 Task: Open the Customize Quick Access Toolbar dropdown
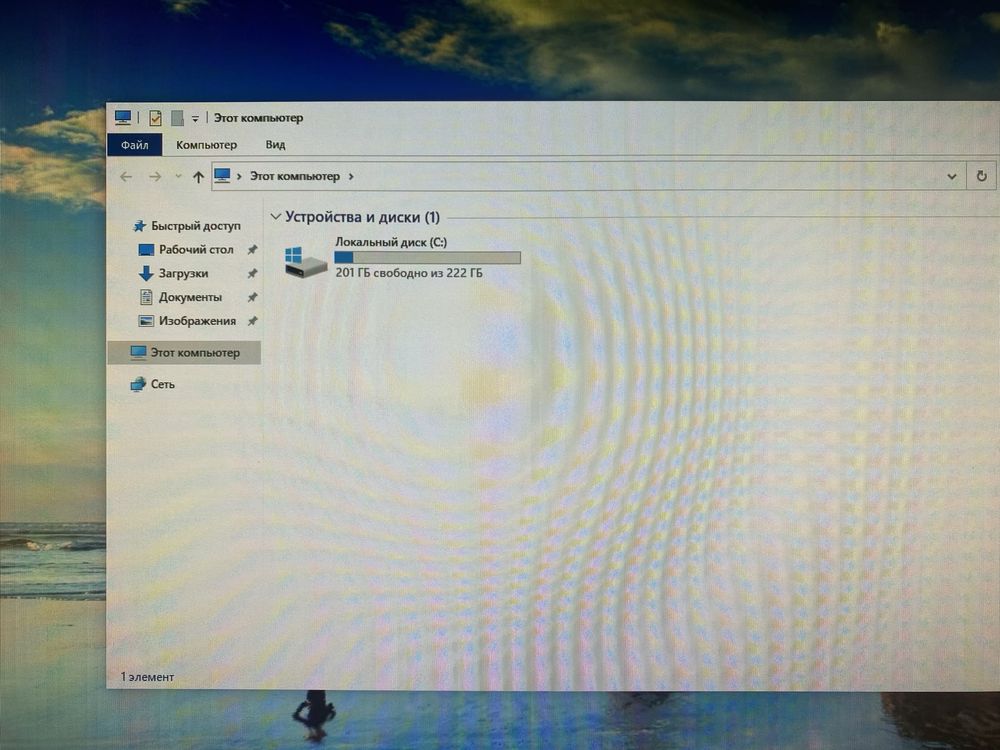(x=195, y=119)
